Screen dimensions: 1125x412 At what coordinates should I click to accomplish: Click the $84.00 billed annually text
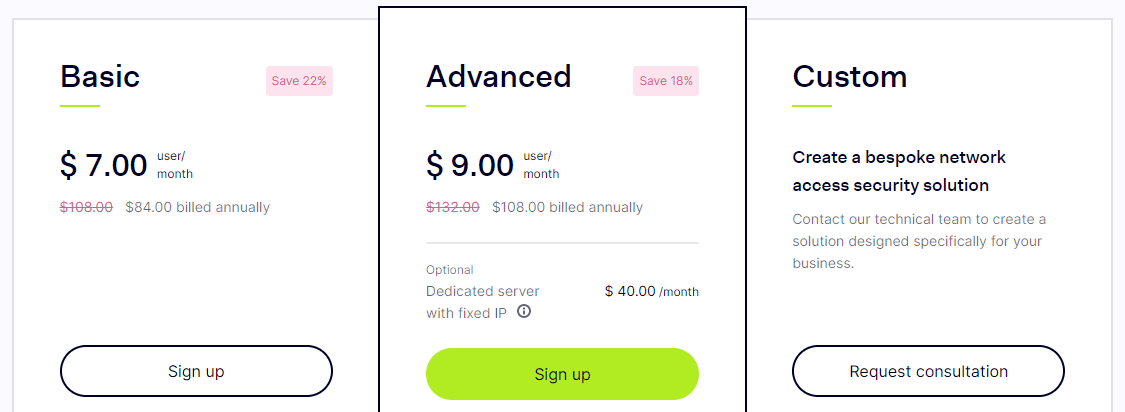coord(197,207)
